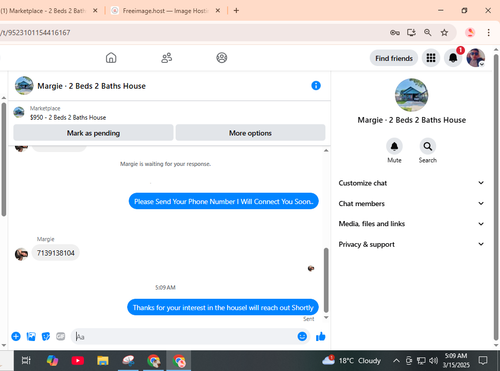Click the listing thumbnail in chat header

(x=24, y=86)
